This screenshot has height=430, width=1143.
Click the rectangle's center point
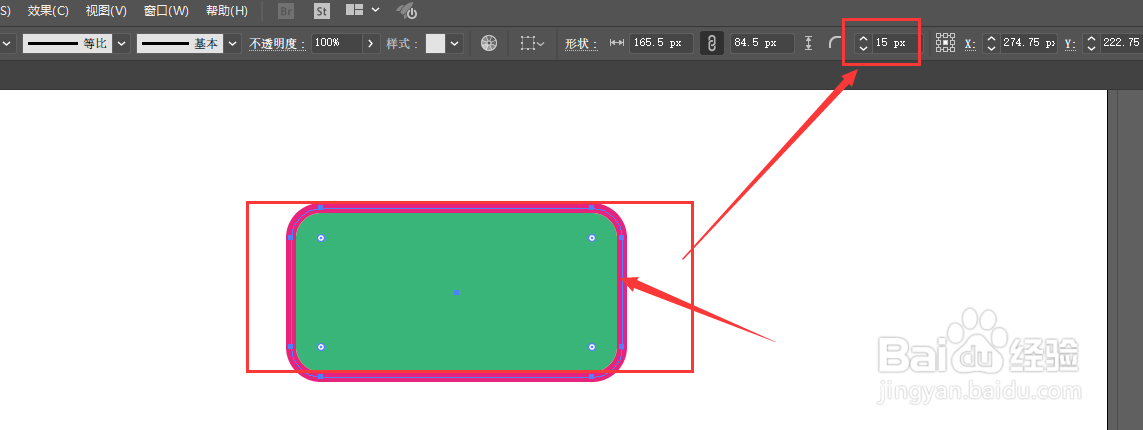pyautogui.click(x=456, y=292)
